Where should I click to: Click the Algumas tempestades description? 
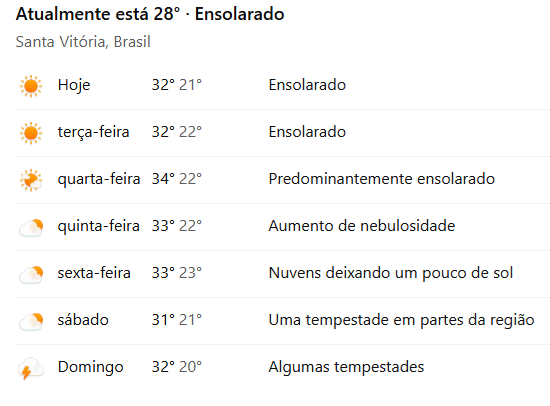coord(346,367)
